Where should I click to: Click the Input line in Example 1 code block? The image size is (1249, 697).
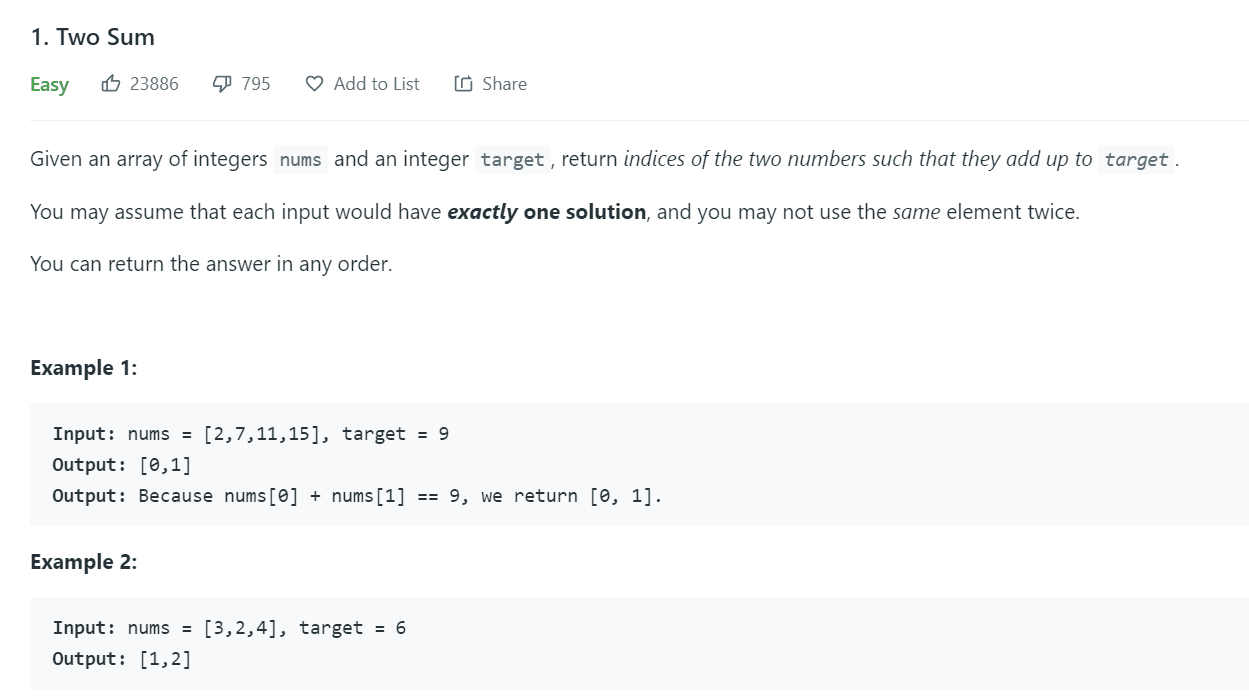tap(250, 434)
